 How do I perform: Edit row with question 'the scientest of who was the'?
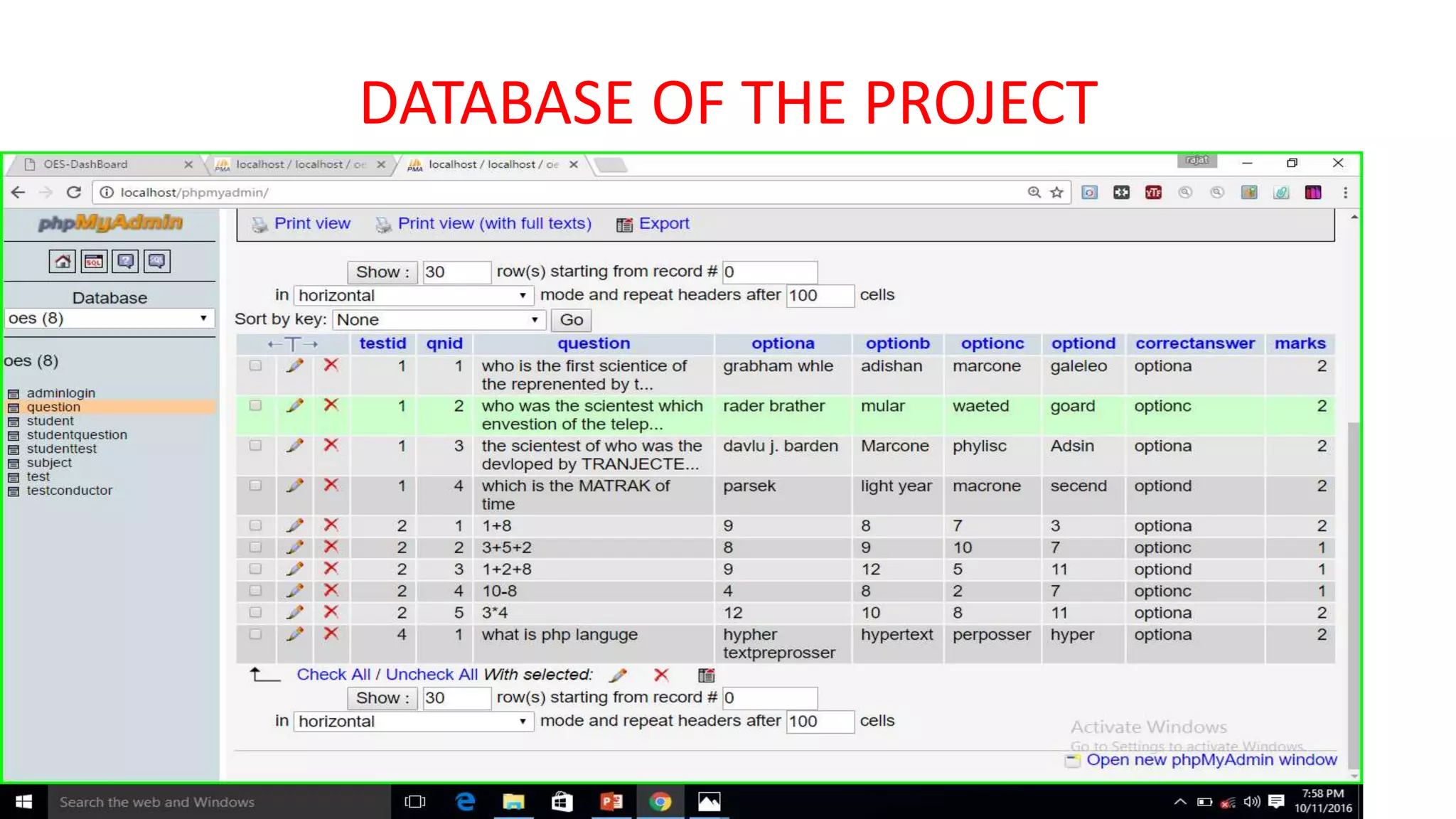[x=294, y=446]
